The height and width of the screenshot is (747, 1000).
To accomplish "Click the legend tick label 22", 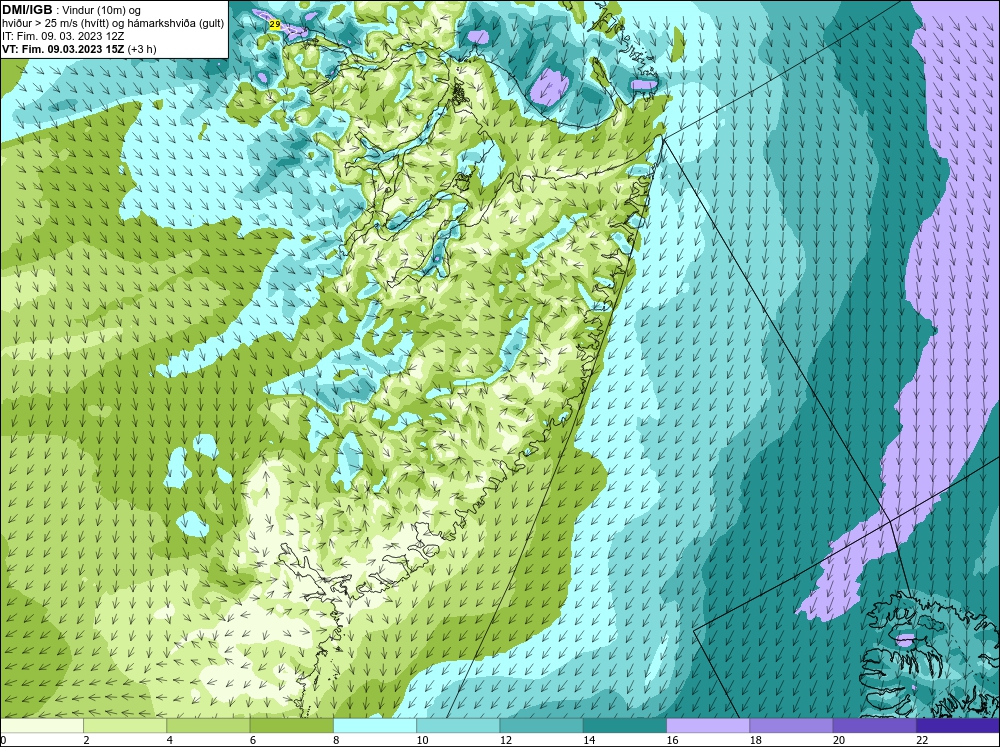I will pyautogui.click(x=922, y=740).
